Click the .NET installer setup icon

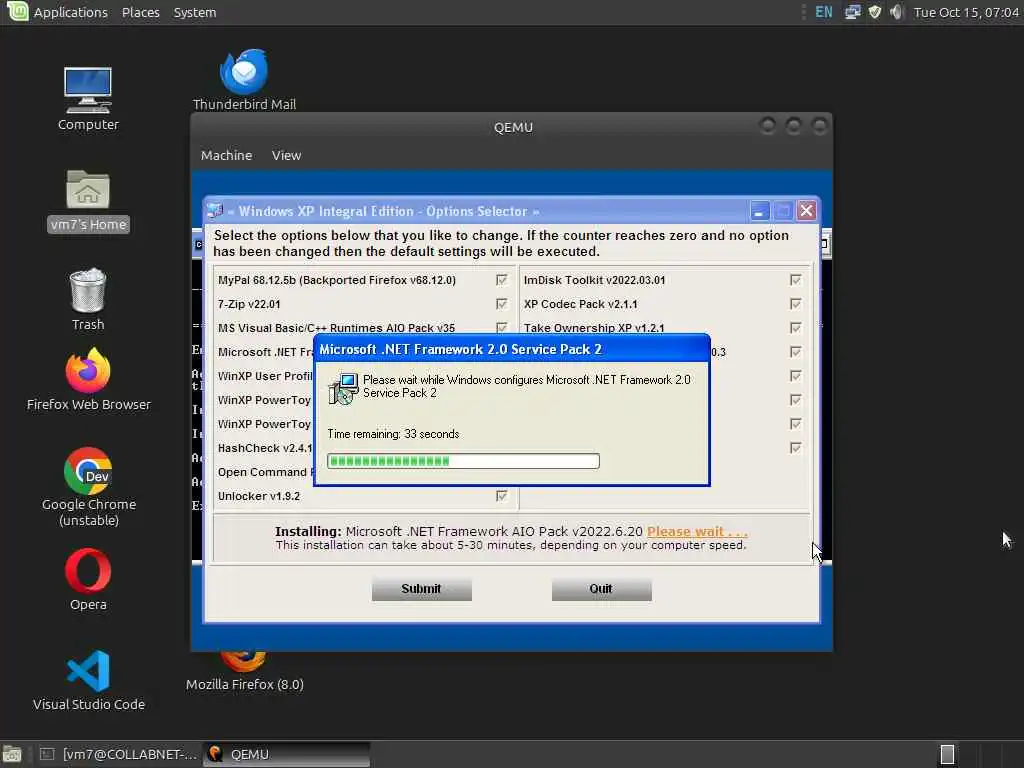tap(343, 388)
